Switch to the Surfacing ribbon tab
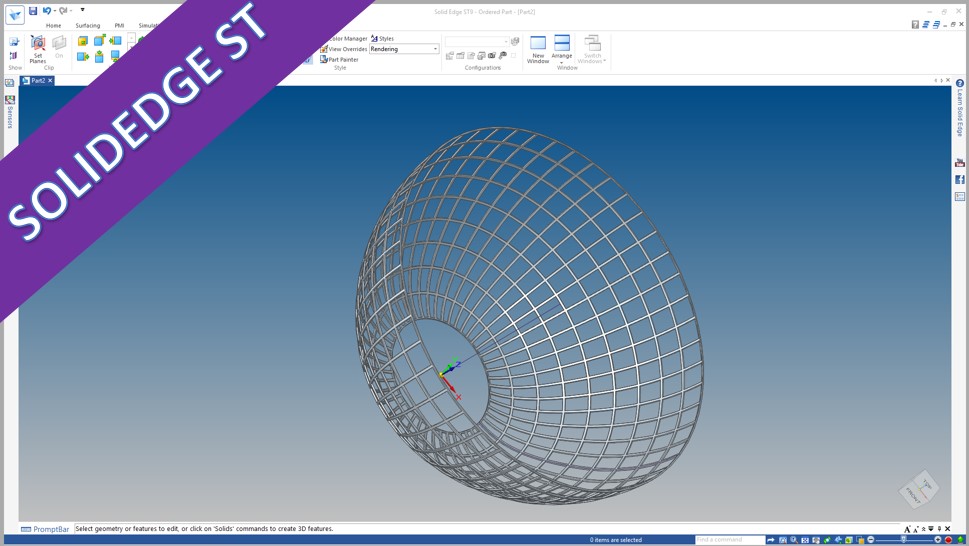Screen dimensions: 969x546 click(88, 25)
